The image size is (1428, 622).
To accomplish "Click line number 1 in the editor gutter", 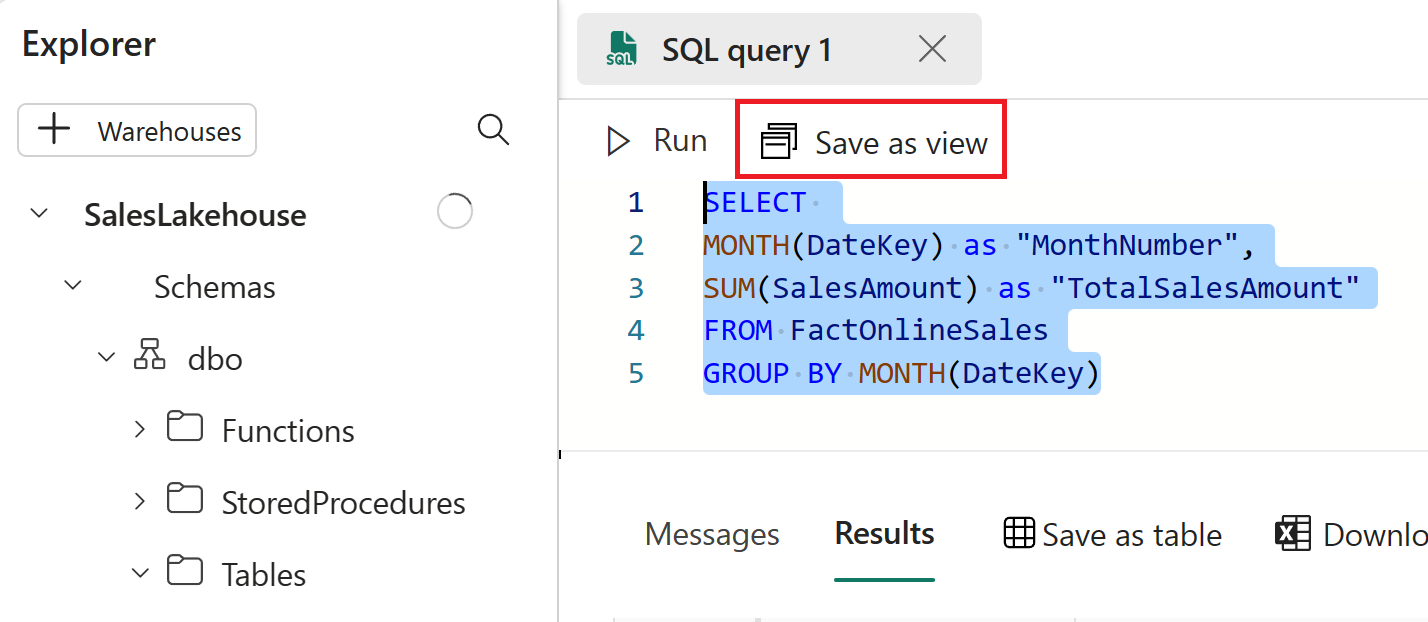I will coord(635,202).
